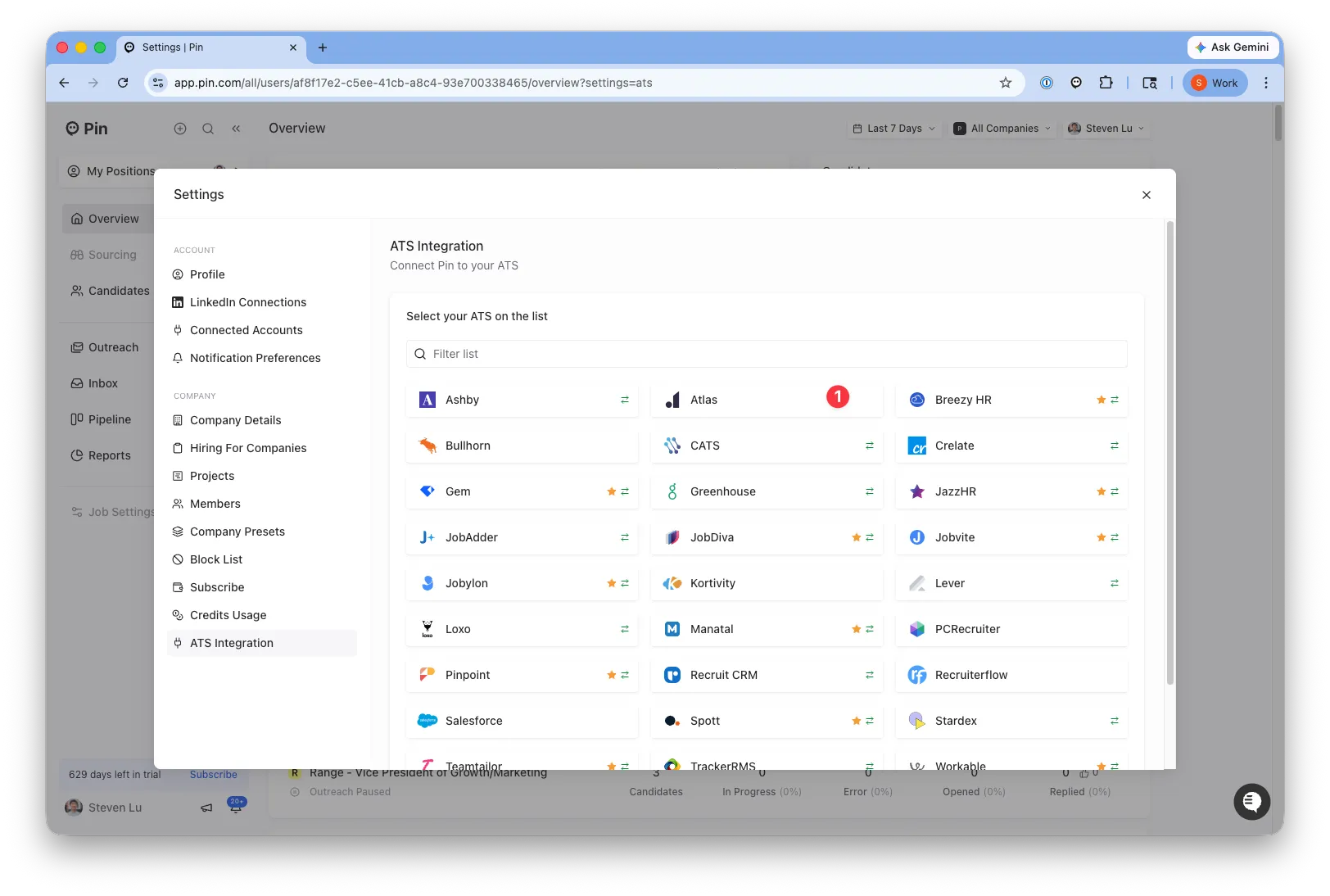Select the Pinpoint logo icon

point(427,675)
